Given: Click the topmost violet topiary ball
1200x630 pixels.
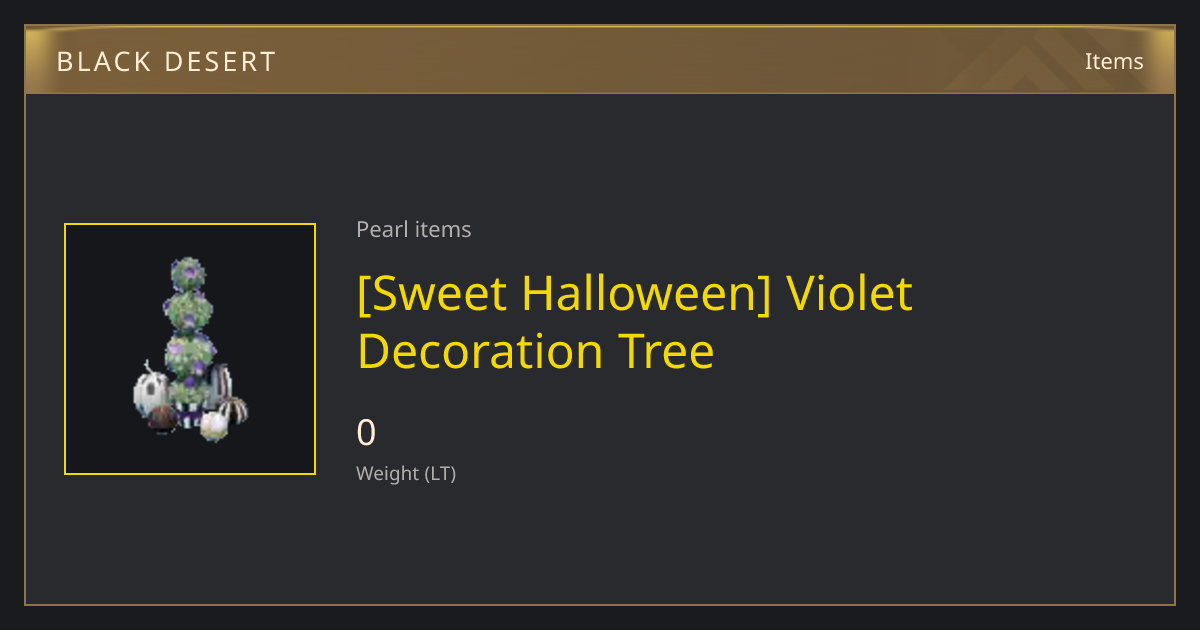Looking at the screenshot, I should coord(188,272).
